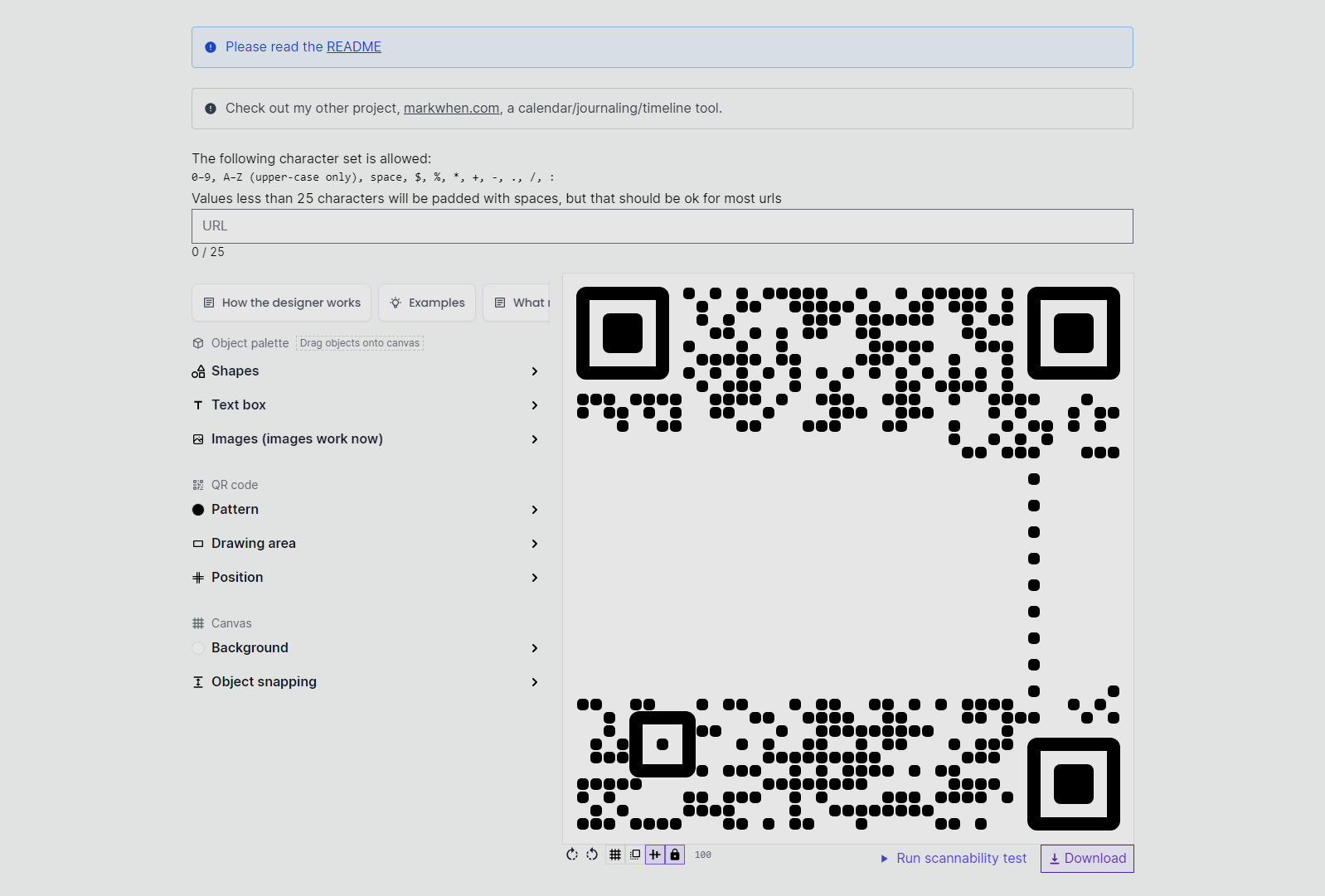Click the bottom-right QR finder pattern
Screen dimensions: 1325x896
click(1074, 784)
